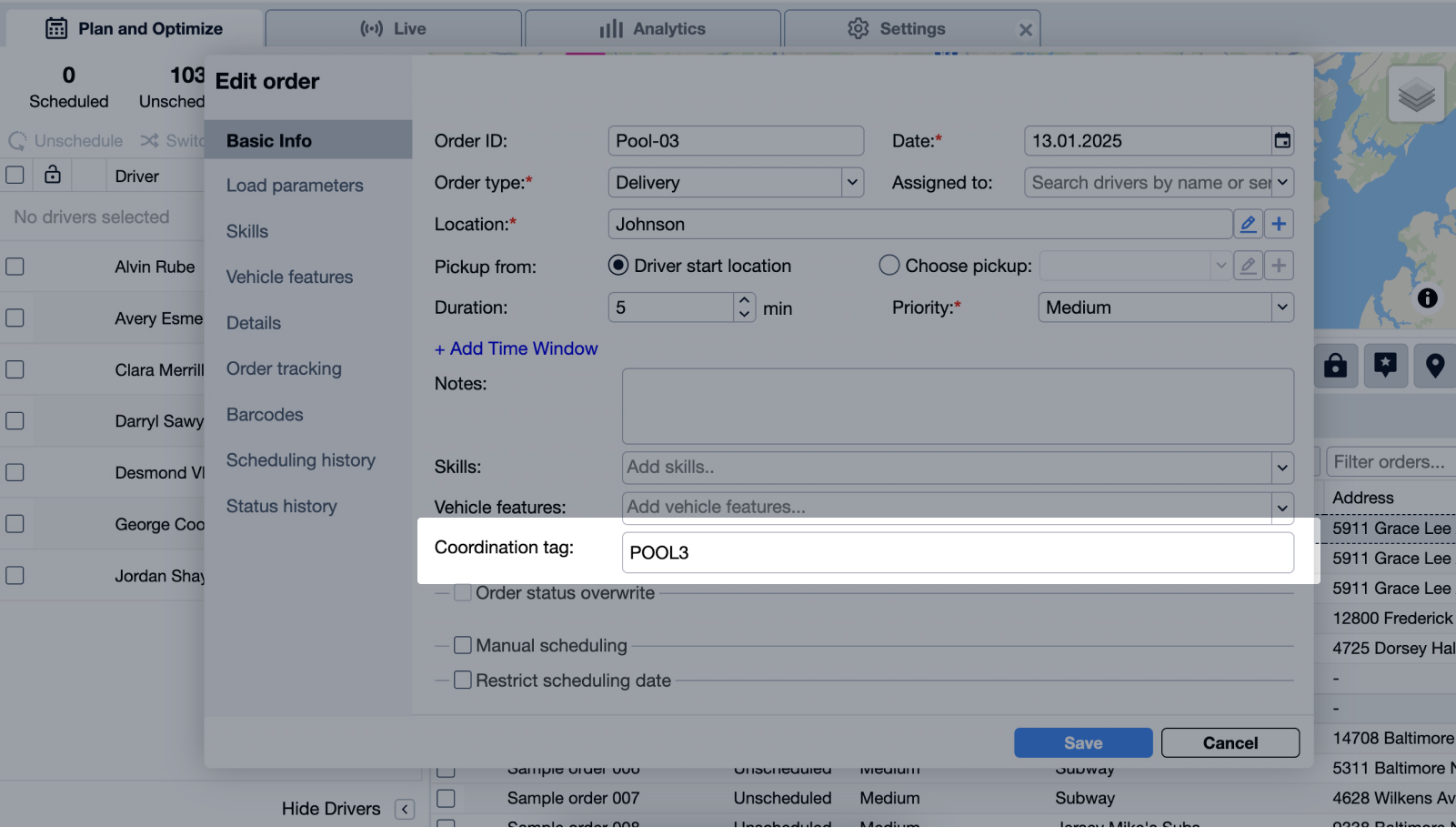This screenshot has width=1456, height=837.
Task: Click Add Time Window link
Action: coord(516,349)
